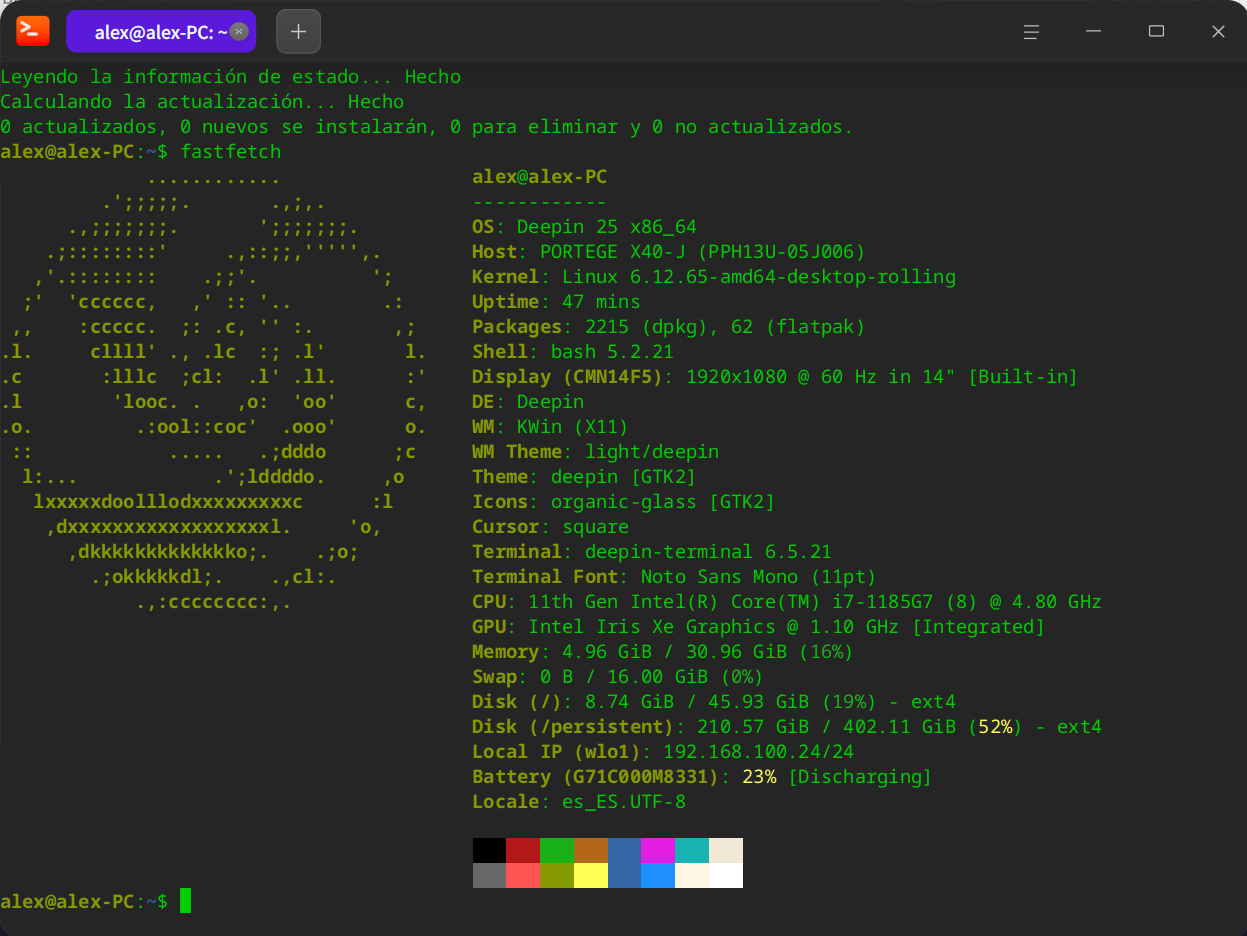Pick the black swatch in the palette
Screen dimensions: 1247x936
pos(489,850)
